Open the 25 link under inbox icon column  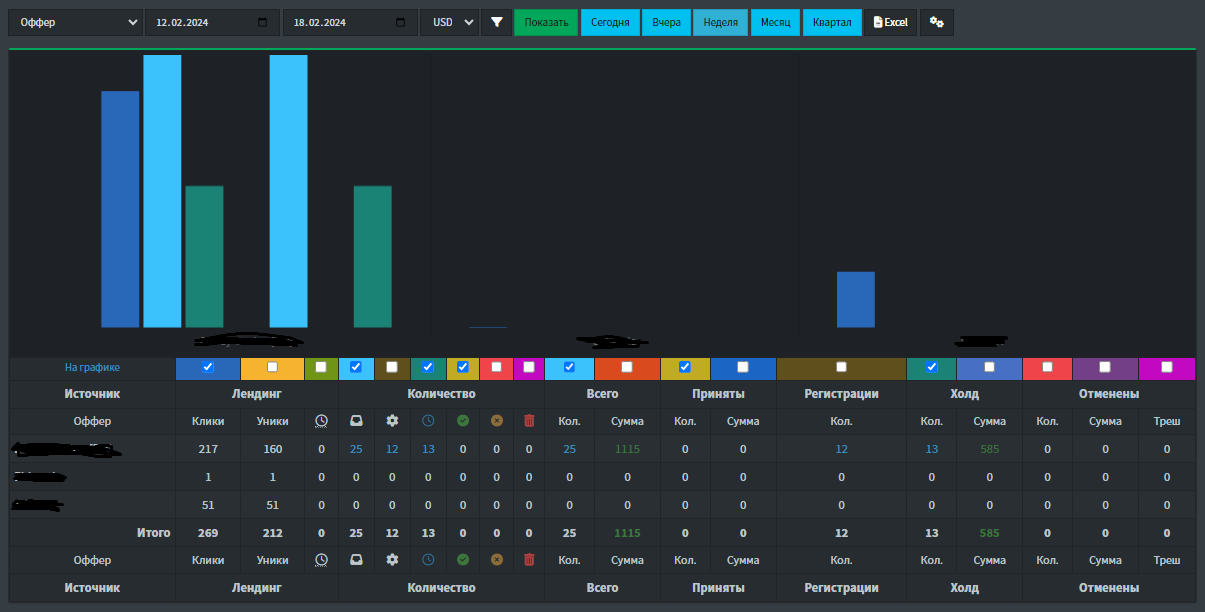[356, 449]
